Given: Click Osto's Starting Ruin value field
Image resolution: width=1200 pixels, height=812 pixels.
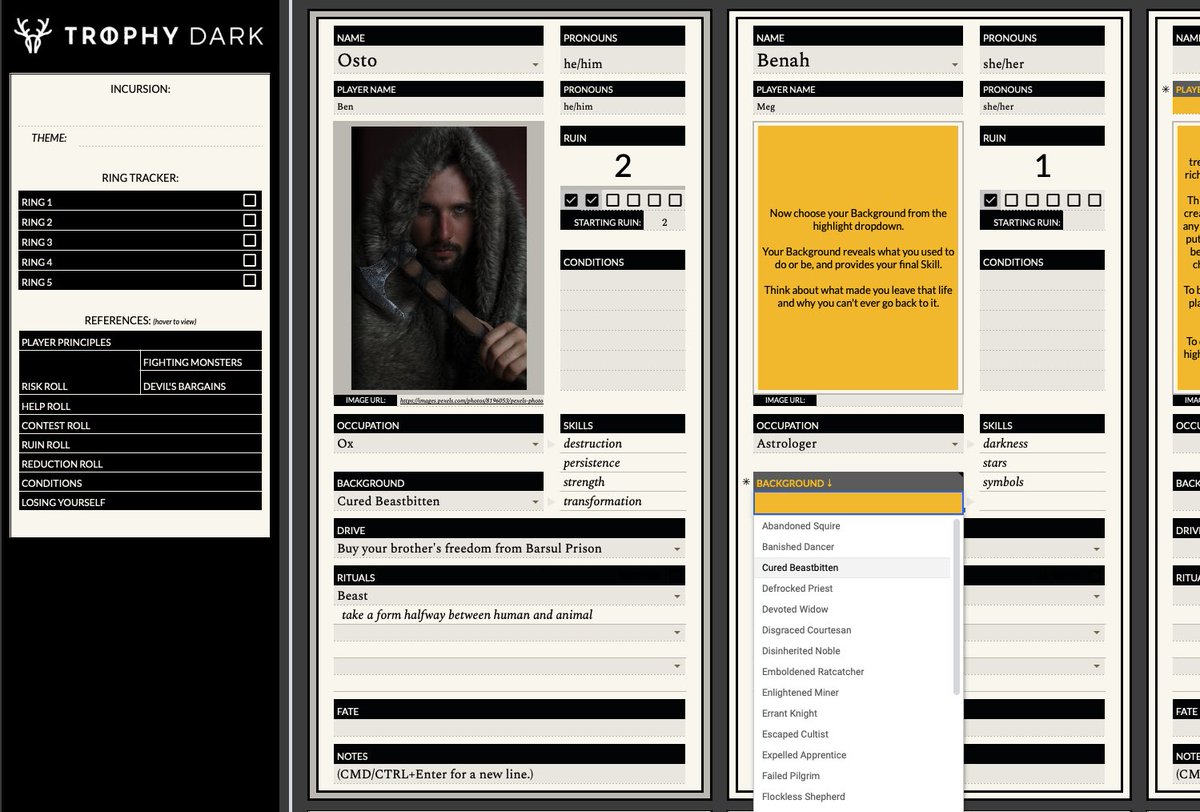Looking at the screenshot, I should pyautogui.click(x=665, y=222).
